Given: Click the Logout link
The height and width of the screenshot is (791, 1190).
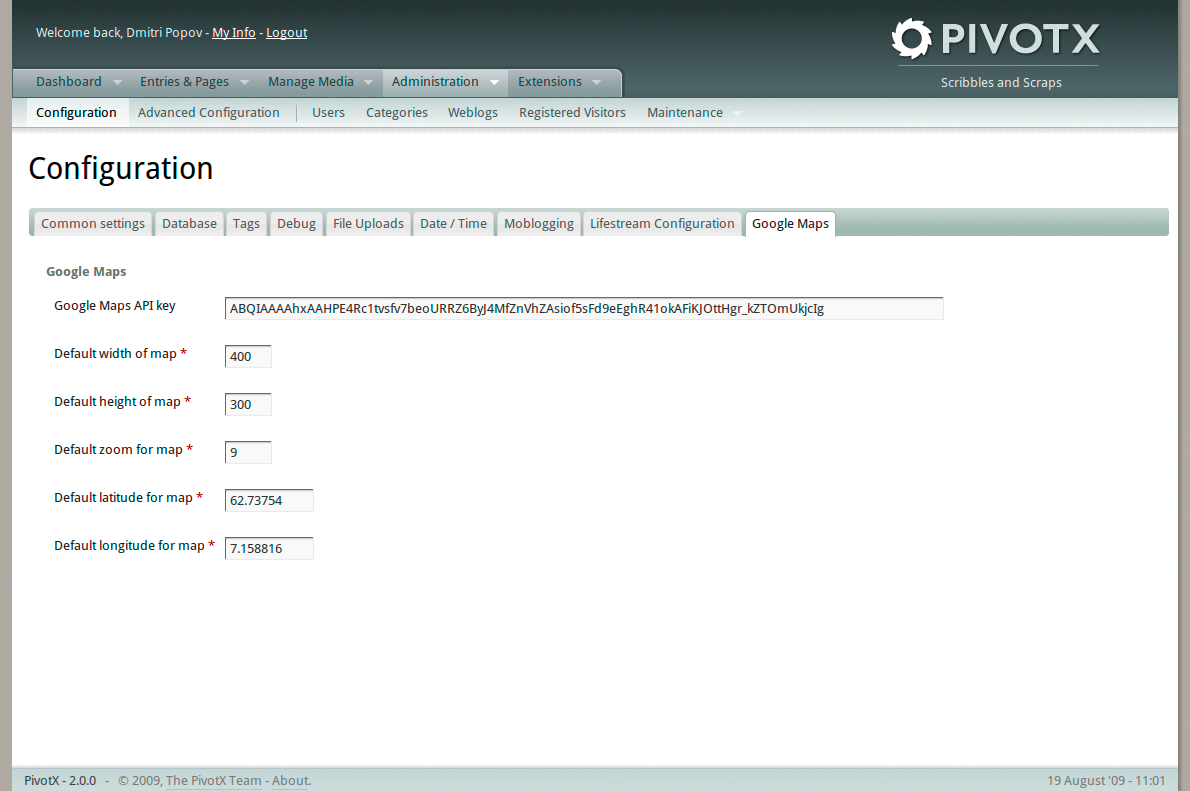Looking at the screenshot, I should click(x=286, y=33).
